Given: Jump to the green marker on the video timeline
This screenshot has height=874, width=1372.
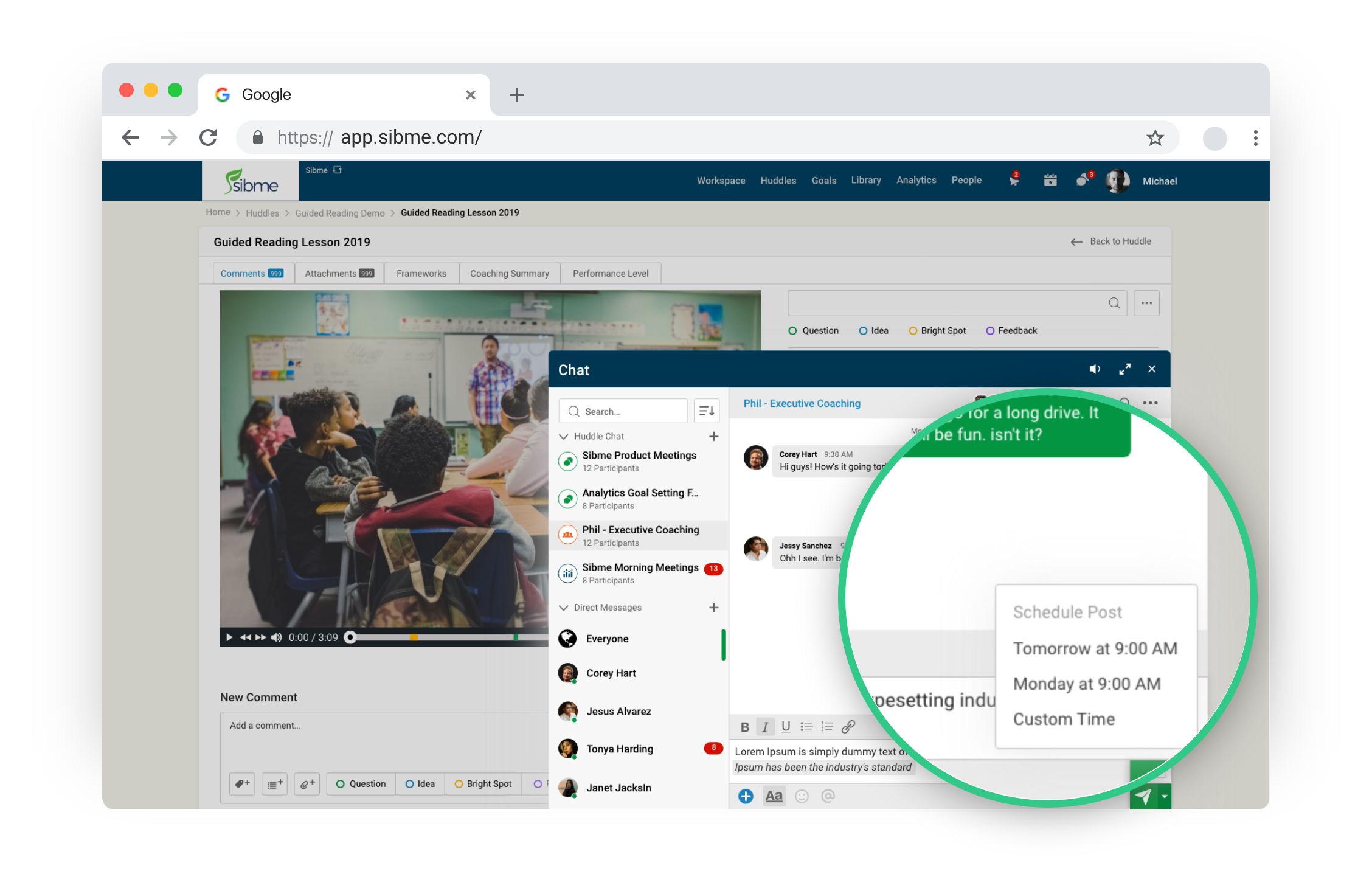Looking at the screenshot, I should [x=516, y=637].
